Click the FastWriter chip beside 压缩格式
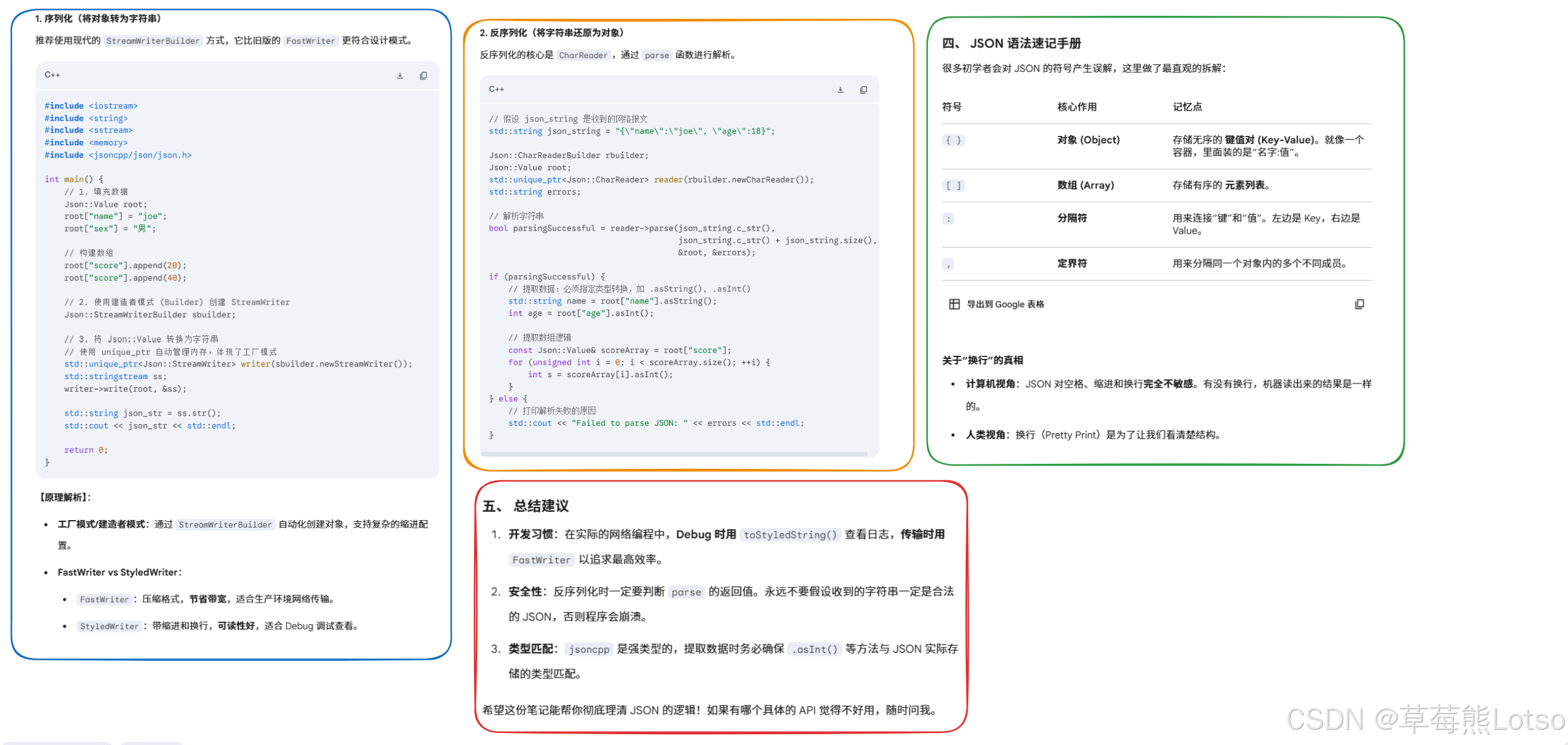 click(104, 600)
